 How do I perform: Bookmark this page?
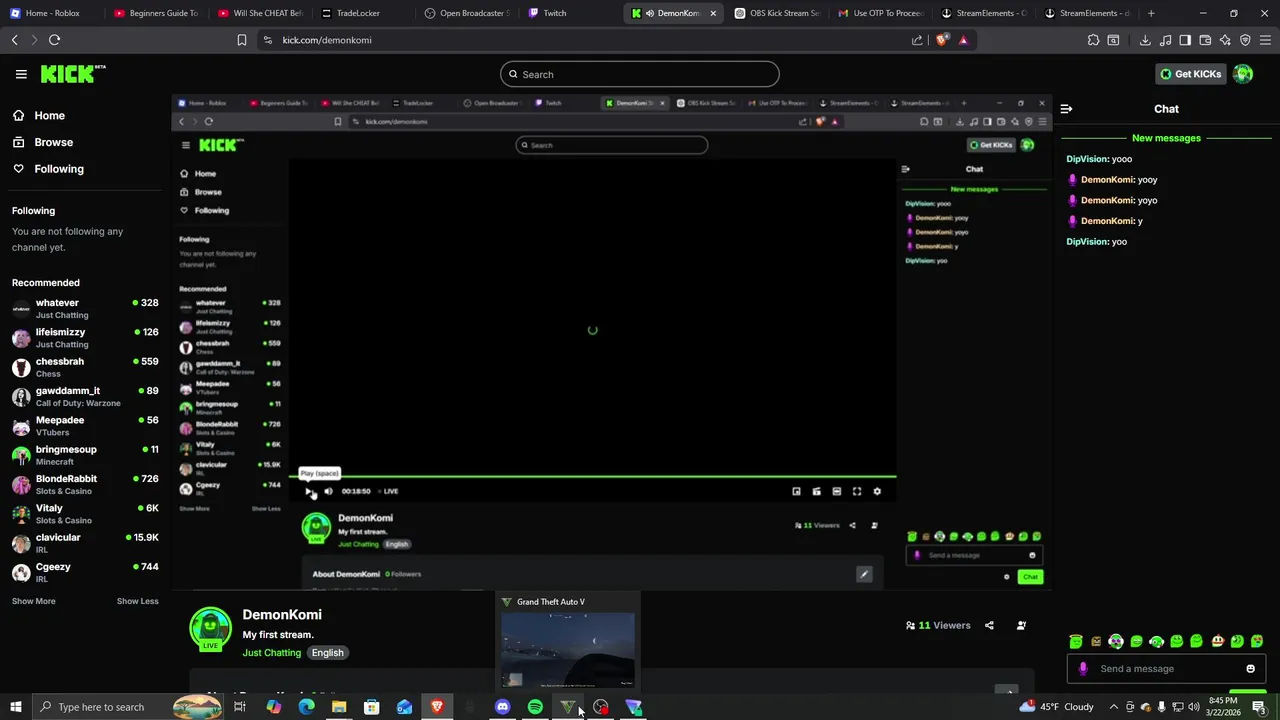[241, 40]
